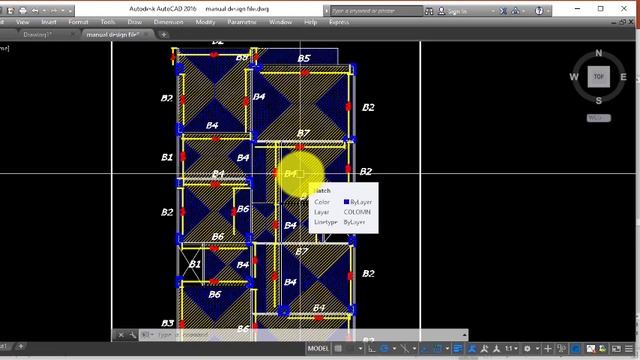640x360 pixels.
Task: Restore down the drawing window
Action: [x=622, y=22]
